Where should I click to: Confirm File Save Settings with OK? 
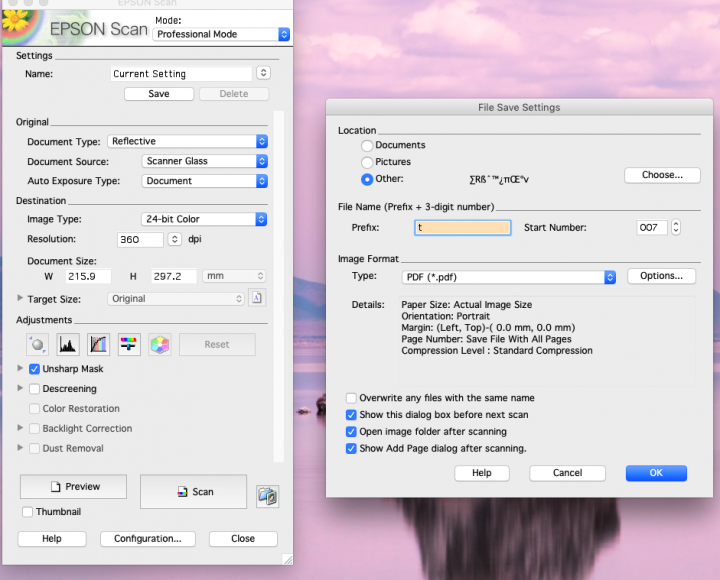pyautogui.click(x=656, y=473)
